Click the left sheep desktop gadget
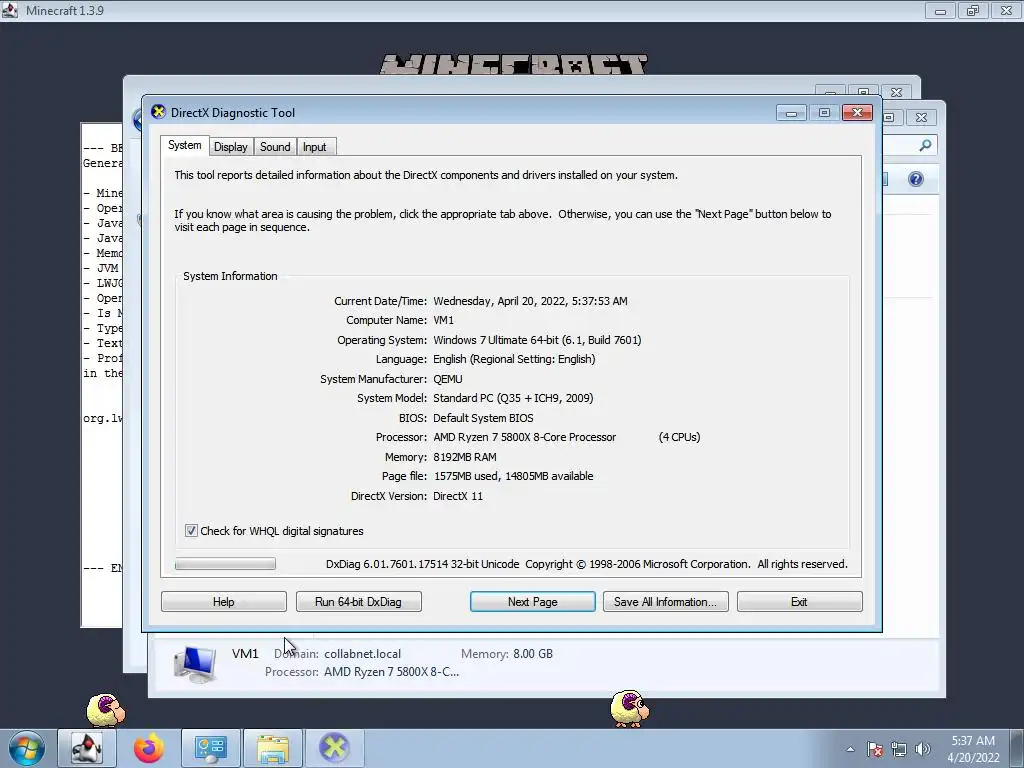Viewport: 1024px width, 768px height. point(105,711)
